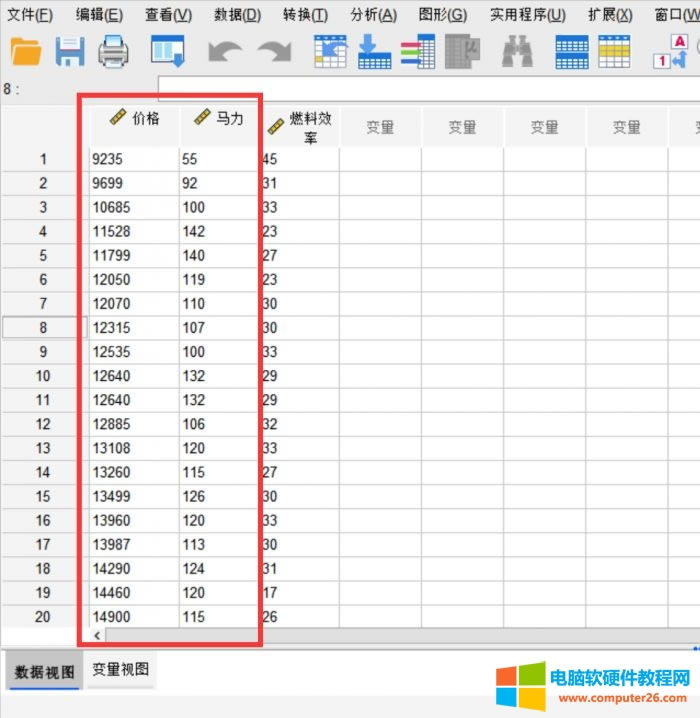Select price cell 13108
Image resolution: width=700 pixels, height=718 pixels.
click(x=134, y=448)
